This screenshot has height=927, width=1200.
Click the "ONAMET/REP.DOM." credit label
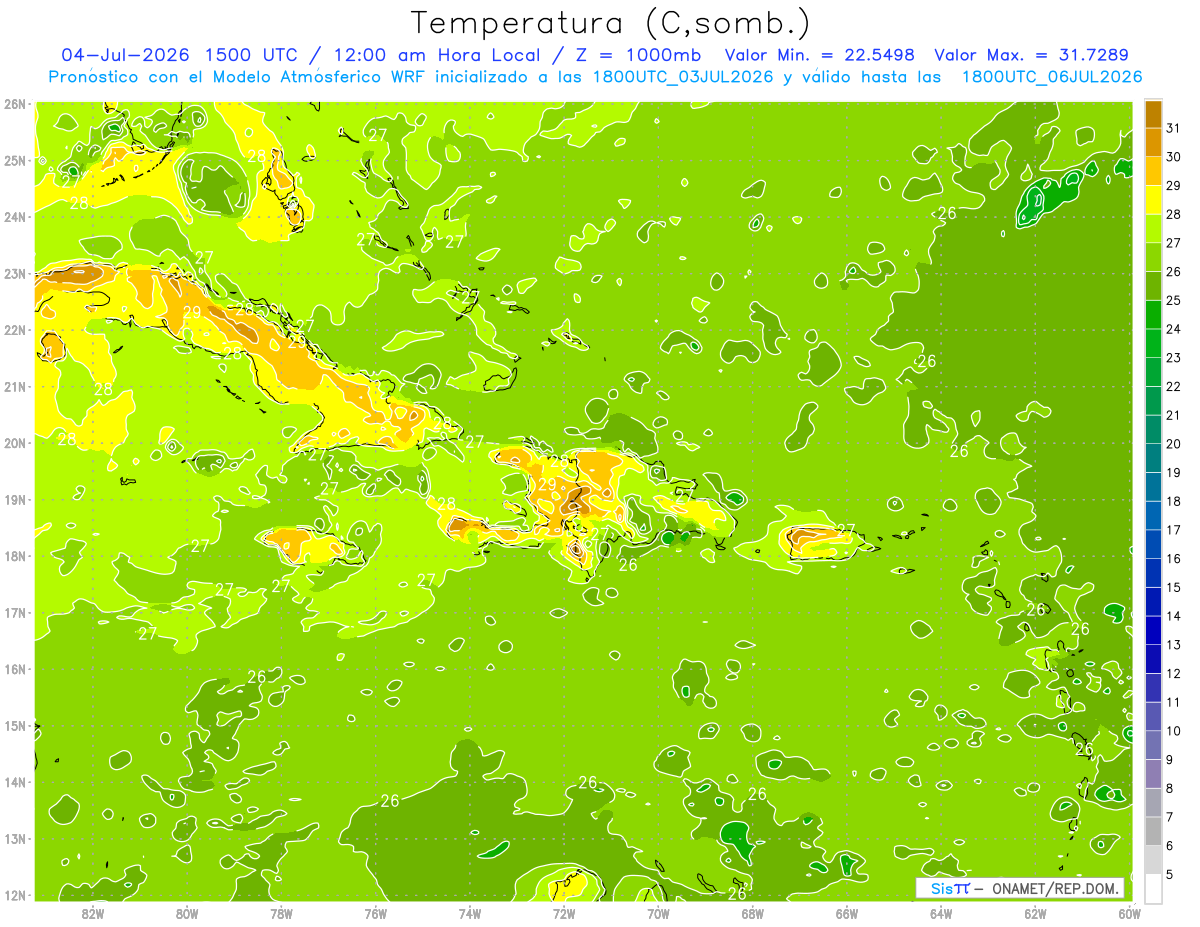click(1056, 888)
